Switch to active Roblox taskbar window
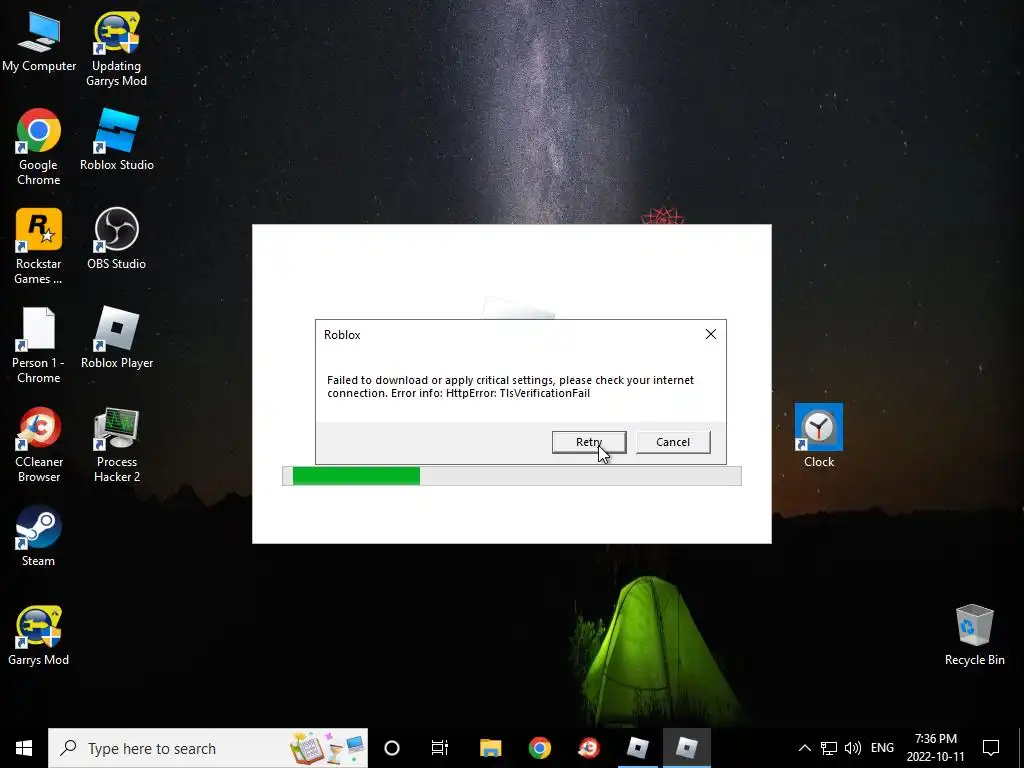This screenshot has width=1024, height=768. tap(687, 748)
